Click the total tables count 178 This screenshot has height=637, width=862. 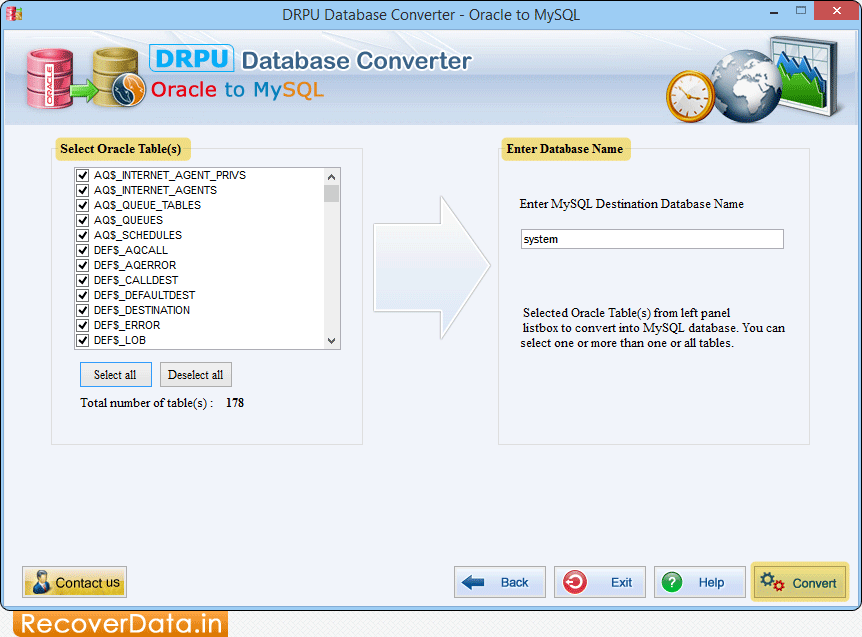[x=235, y=403]
